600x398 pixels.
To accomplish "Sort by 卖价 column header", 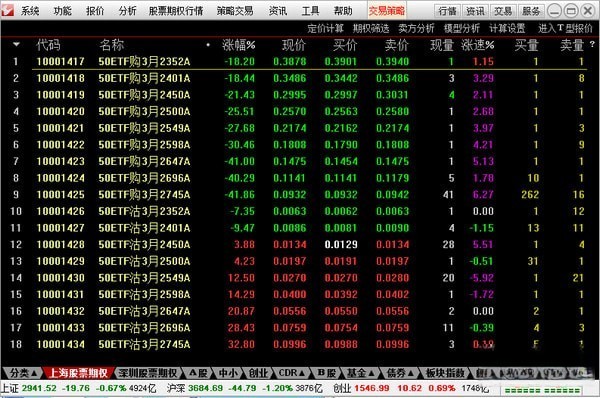I will coord(396,45).
